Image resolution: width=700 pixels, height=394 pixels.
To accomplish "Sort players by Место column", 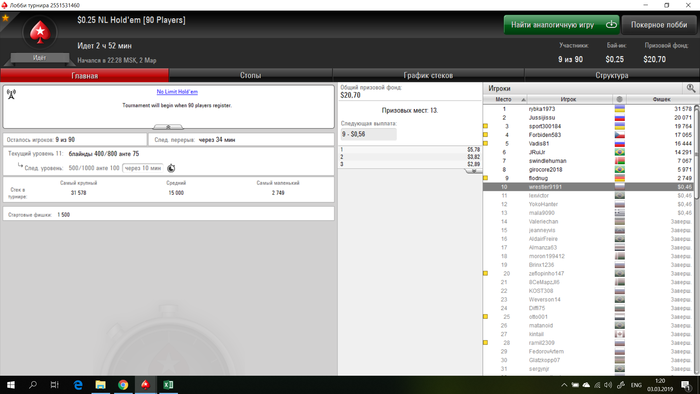I will pos(504,99).
